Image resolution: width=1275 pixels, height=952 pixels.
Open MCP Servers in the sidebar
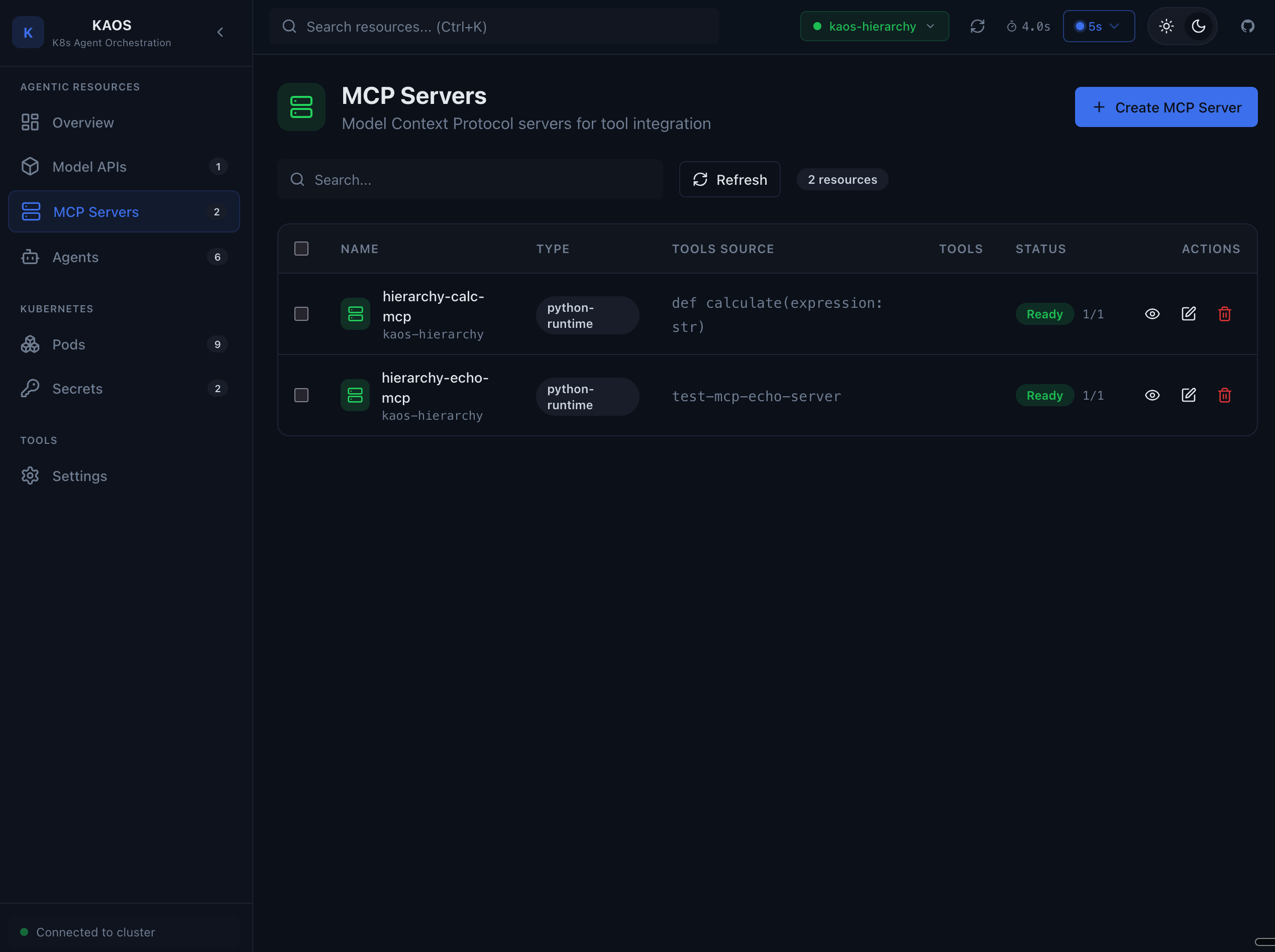pos(95,211)
